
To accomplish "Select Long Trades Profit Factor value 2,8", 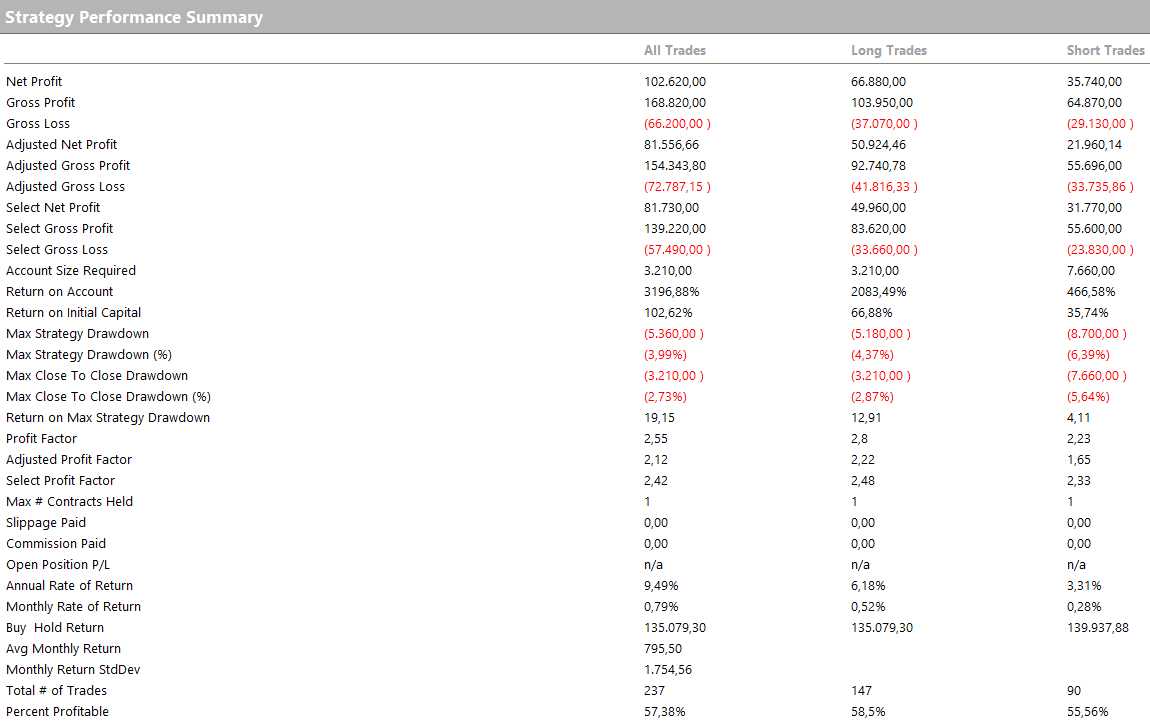I will pyautogui.click(x=859, y=439).
